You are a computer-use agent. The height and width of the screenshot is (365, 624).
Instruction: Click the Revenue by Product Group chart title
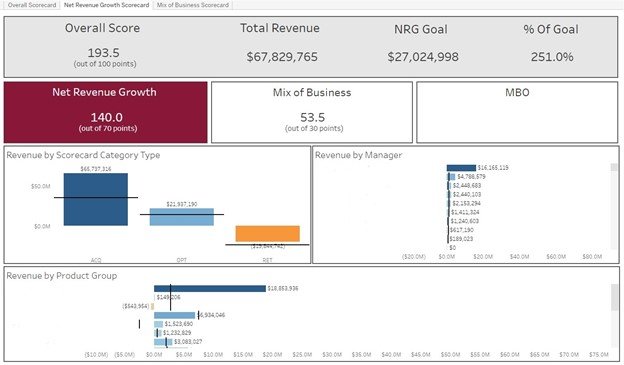(62, 275)
